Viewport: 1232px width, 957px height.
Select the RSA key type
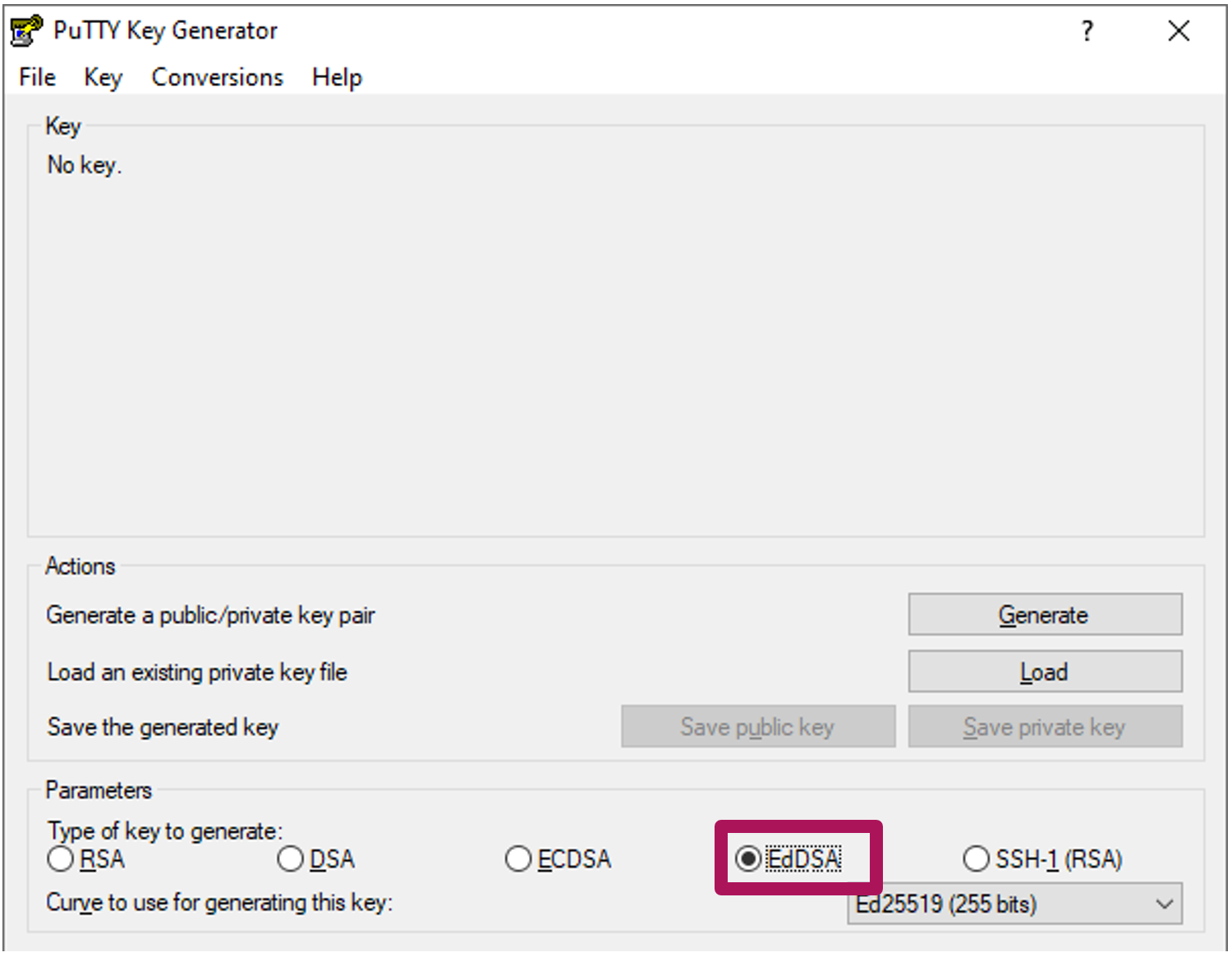(61, 859)
